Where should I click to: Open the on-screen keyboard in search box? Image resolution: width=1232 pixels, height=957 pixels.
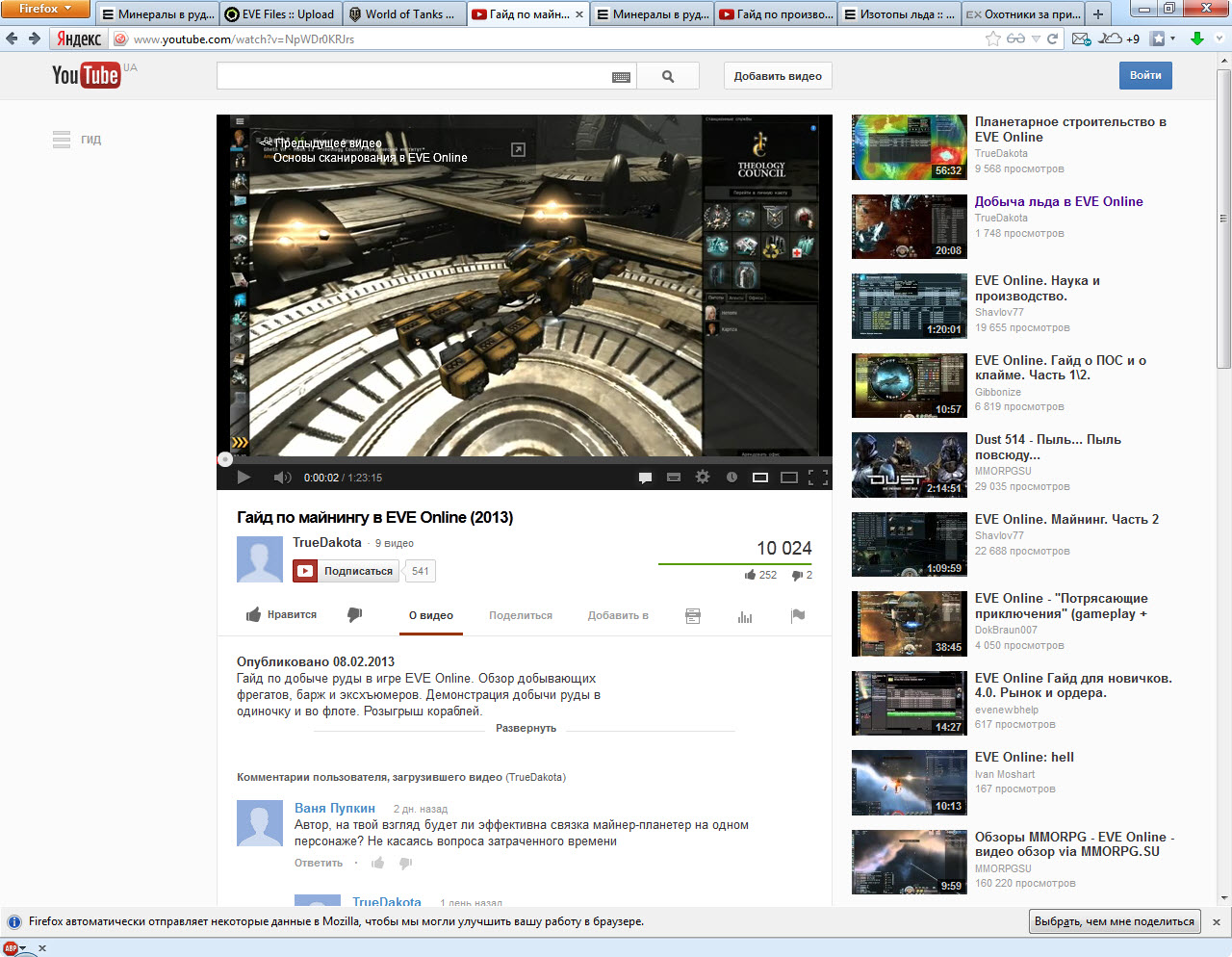622,77
